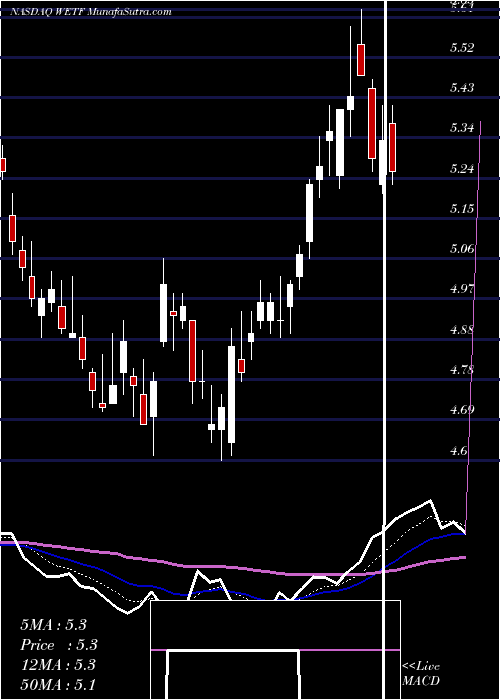Click the 4.6 price axis label
Image resolution: width=500 pixels, height=700 pixels.
[459, 451]
